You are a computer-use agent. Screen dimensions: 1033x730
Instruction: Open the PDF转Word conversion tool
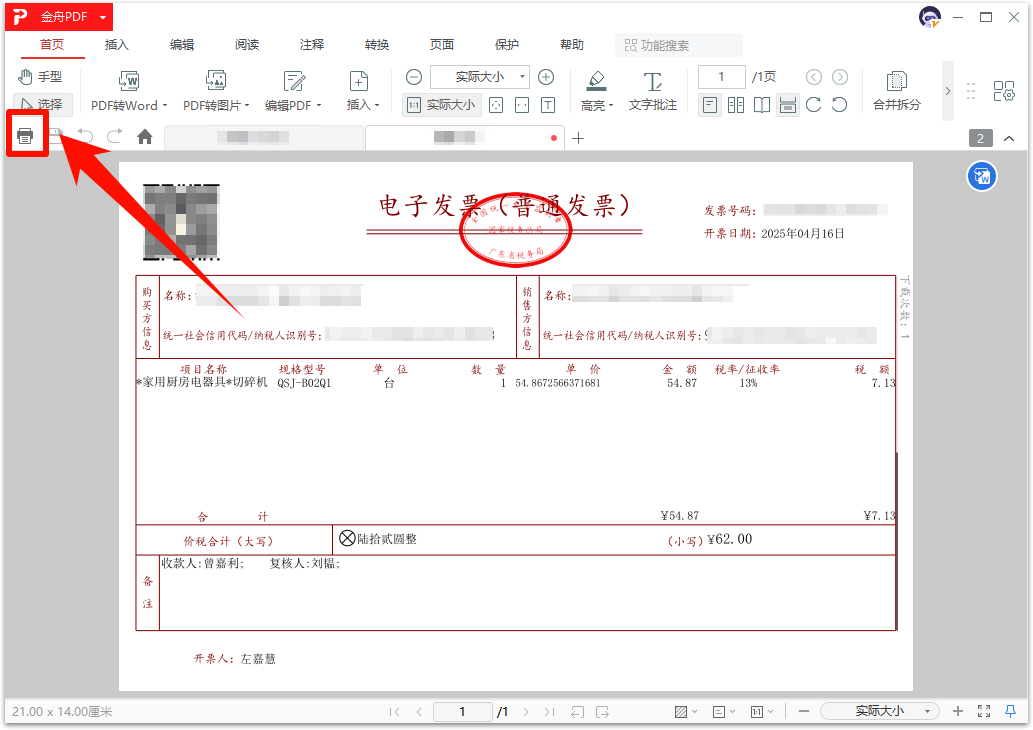126,88
